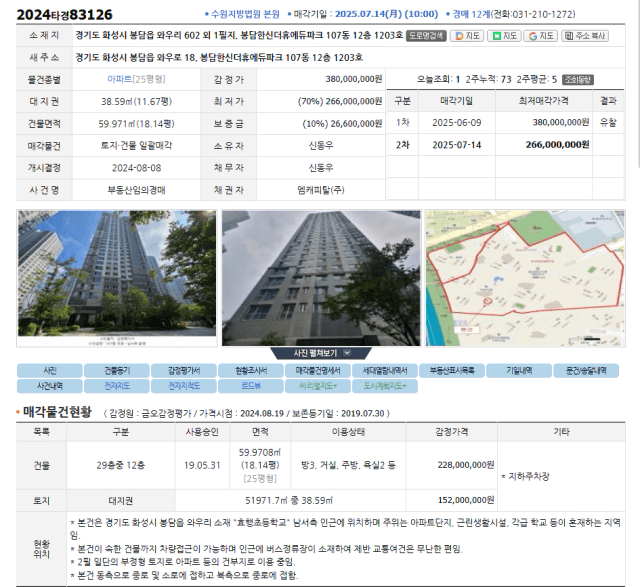Click the 토지·건물 일괄매각 cell
Image resolution: width=640 pixels, height=587 pixels.
[136, 145]
